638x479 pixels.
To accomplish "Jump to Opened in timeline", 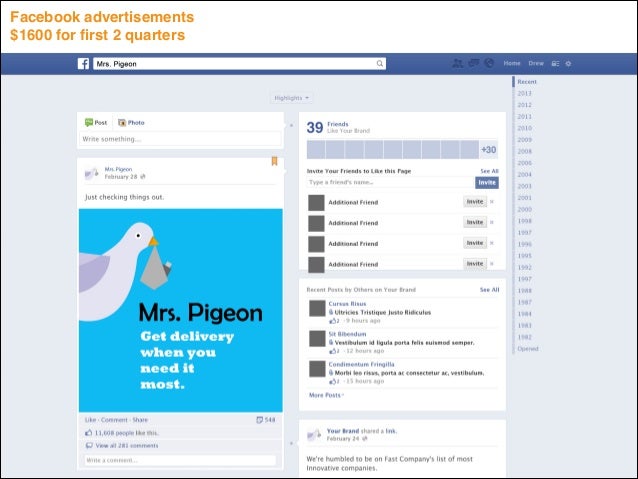I will pyautogui.click(x=528, y=349).
